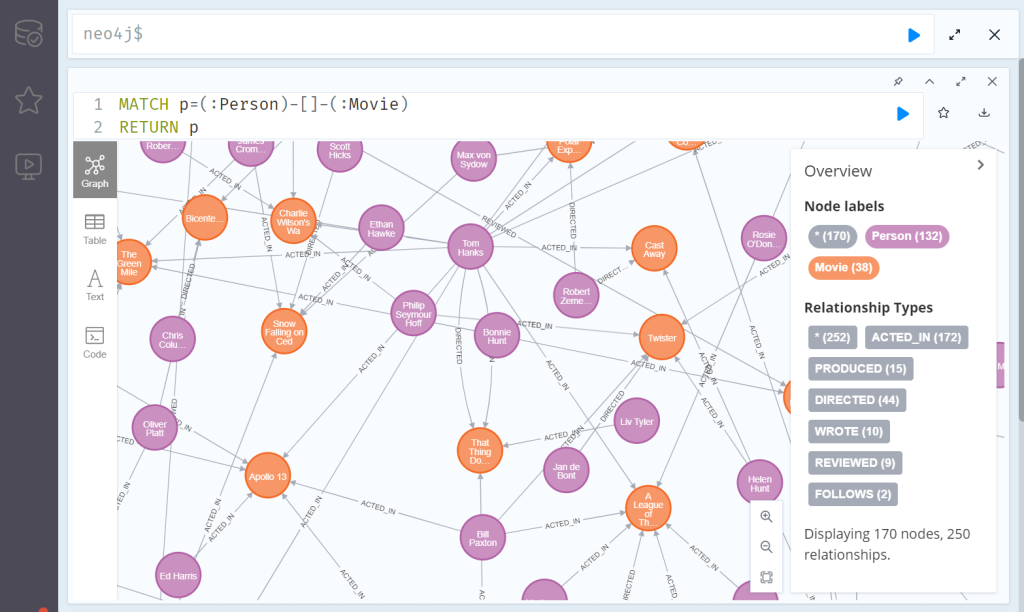Run the query in the top editor

[914, 35]
